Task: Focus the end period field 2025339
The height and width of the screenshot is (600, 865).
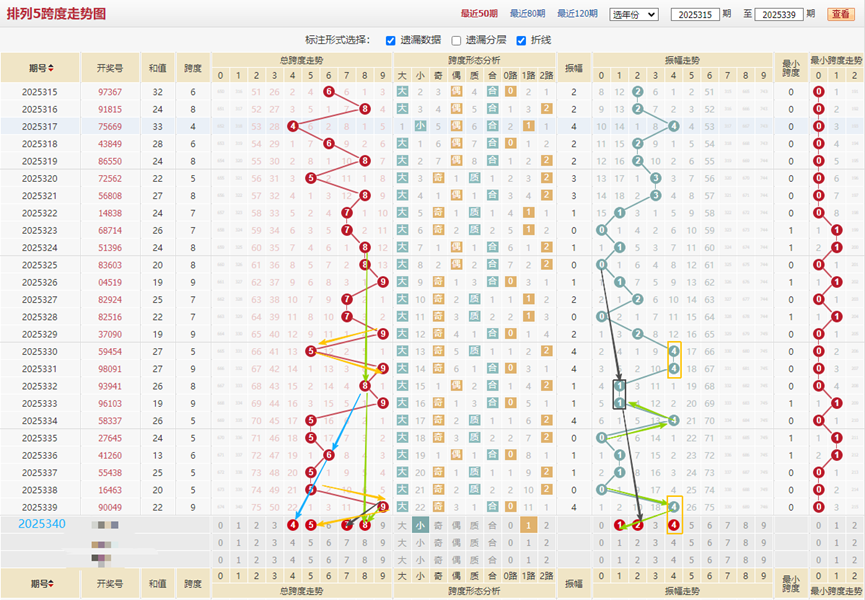Action: point(778,14)
